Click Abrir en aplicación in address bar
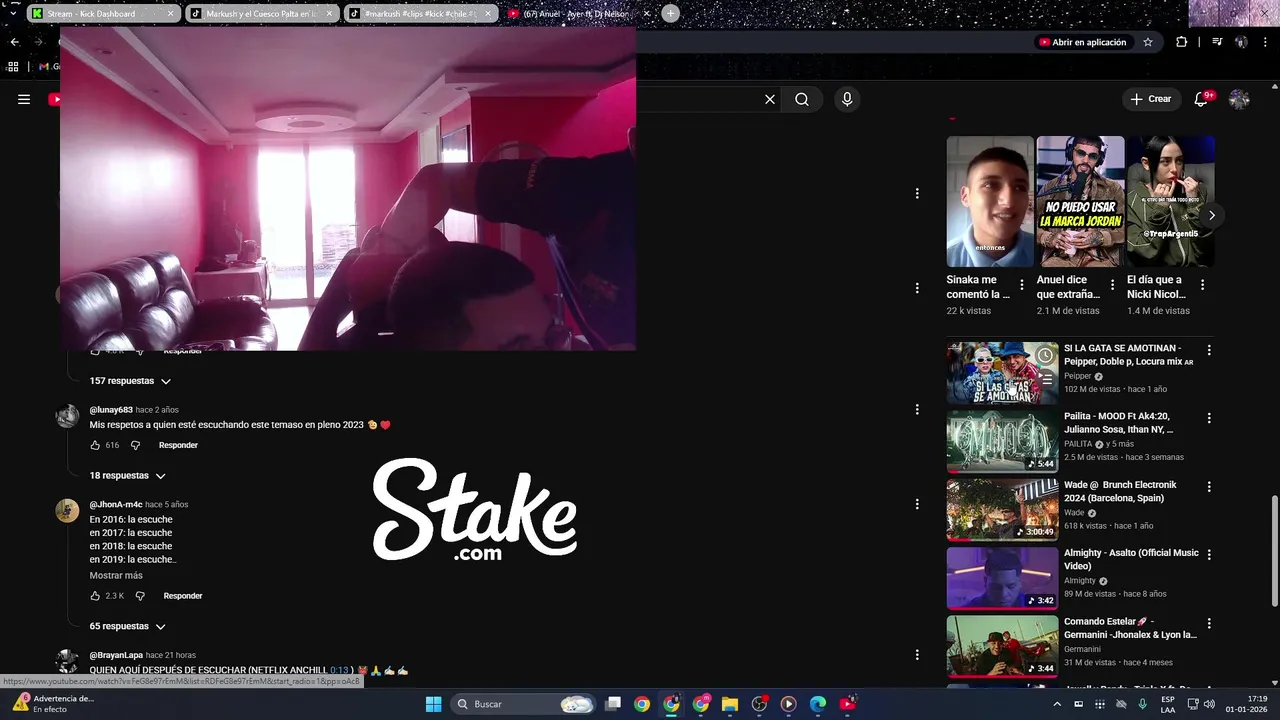 coord(1083,42)
